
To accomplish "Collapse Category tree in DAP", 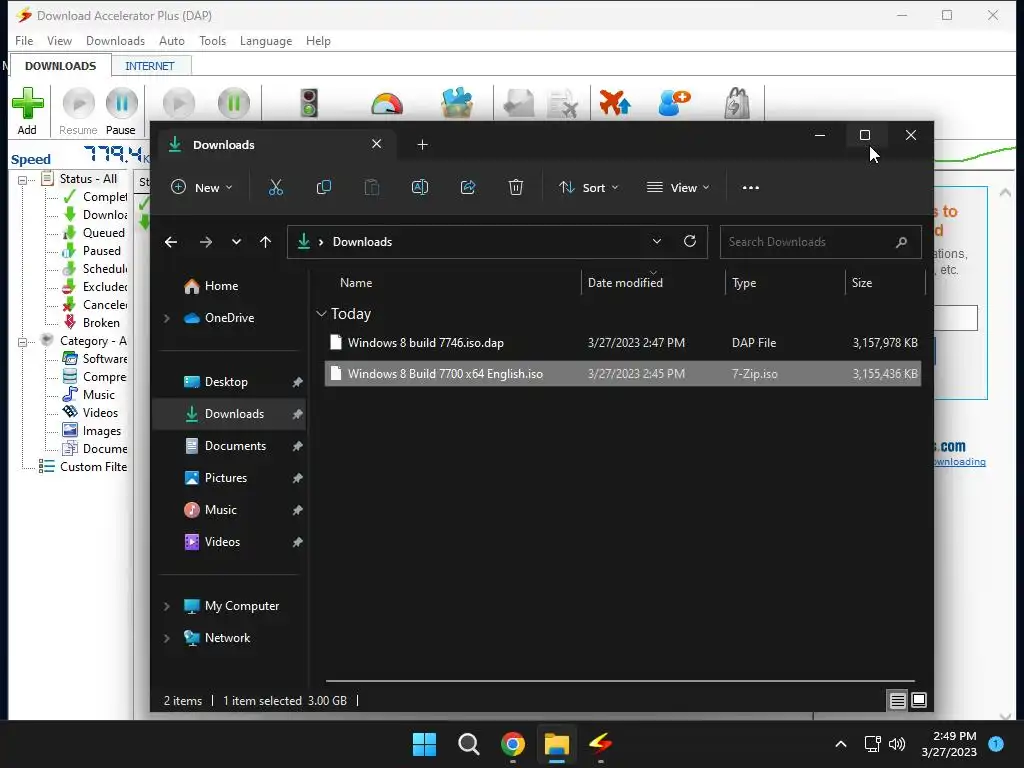I will [x=22, y=342].
